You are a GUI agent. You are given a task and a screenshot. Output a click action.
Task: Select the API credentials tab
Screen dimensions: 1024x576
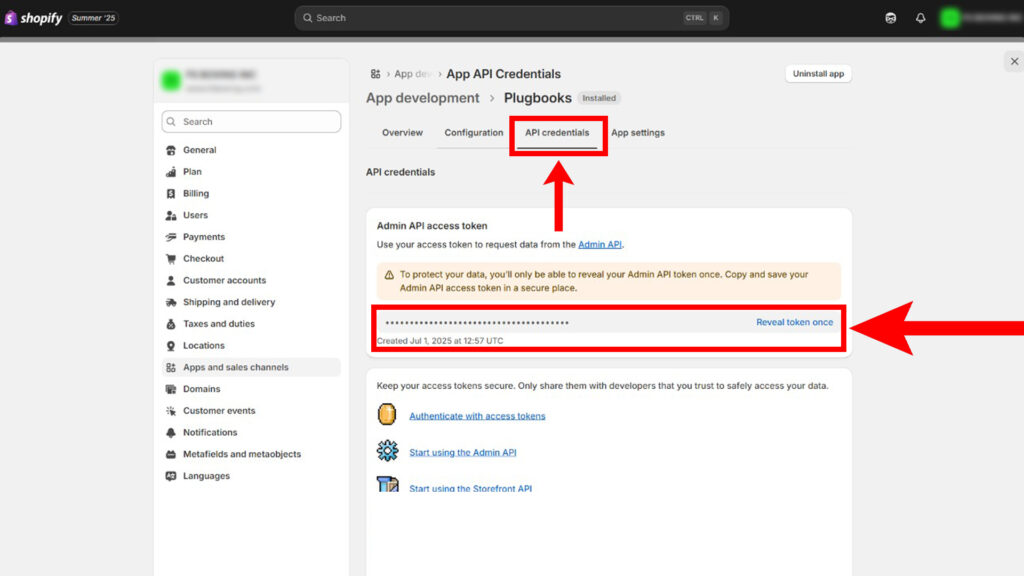point(557,133)
